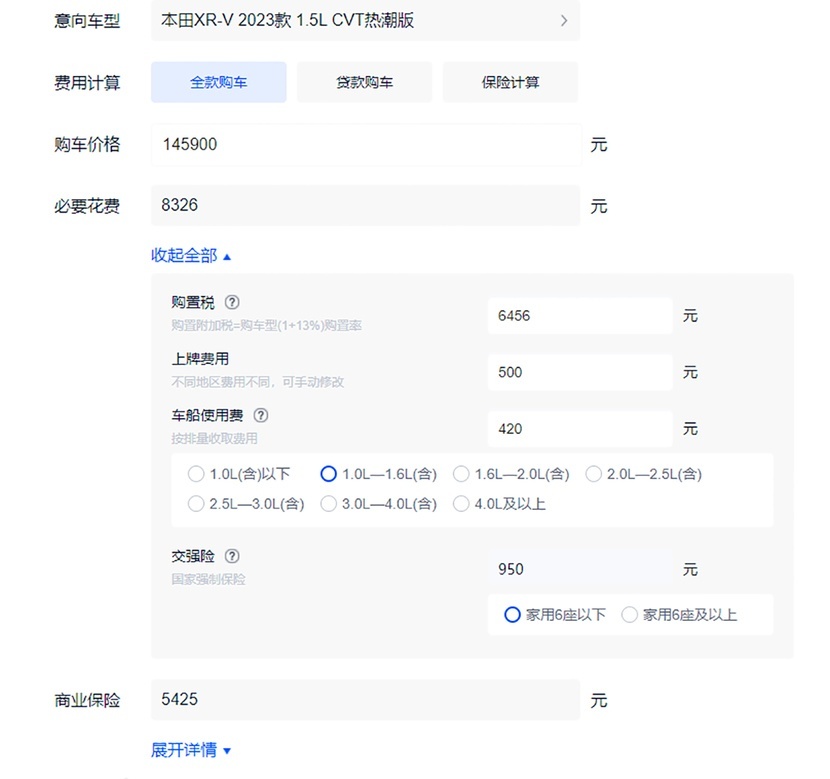Click the 费用计算 label
The width and height of the screenshot is (830, 779).
coord(87,83)
